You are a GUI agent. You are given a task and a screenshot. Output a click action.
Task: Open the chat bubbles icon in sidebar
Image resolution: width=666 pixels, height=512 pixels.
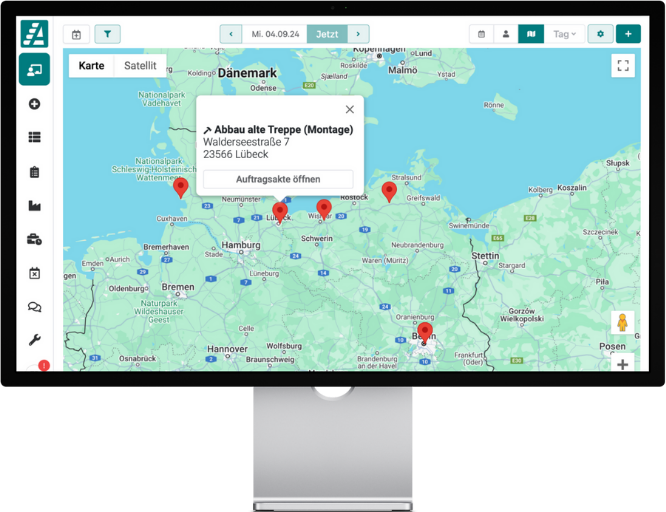[x=34, y=308]
